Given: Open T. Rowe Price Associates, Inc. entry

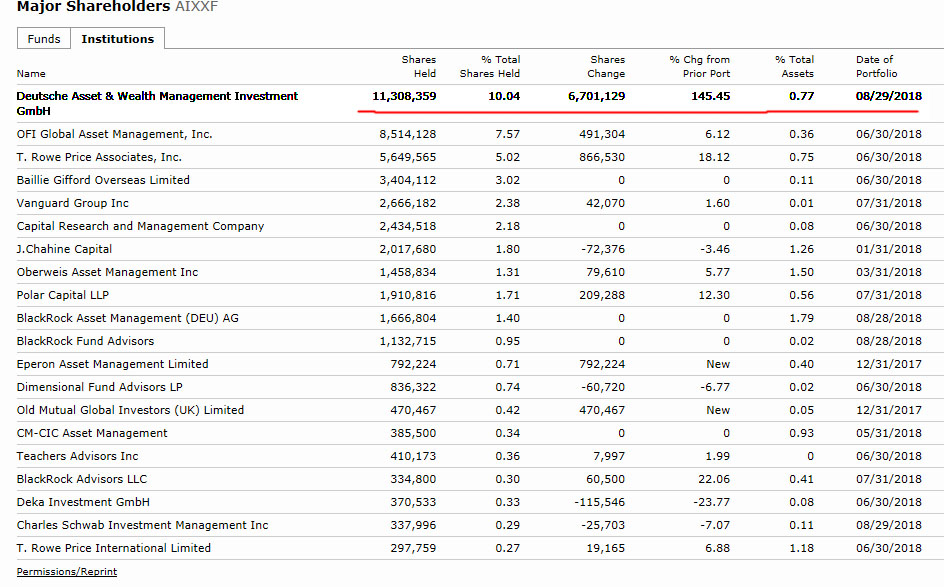Looking at the screenshot, I should [99, 157].
